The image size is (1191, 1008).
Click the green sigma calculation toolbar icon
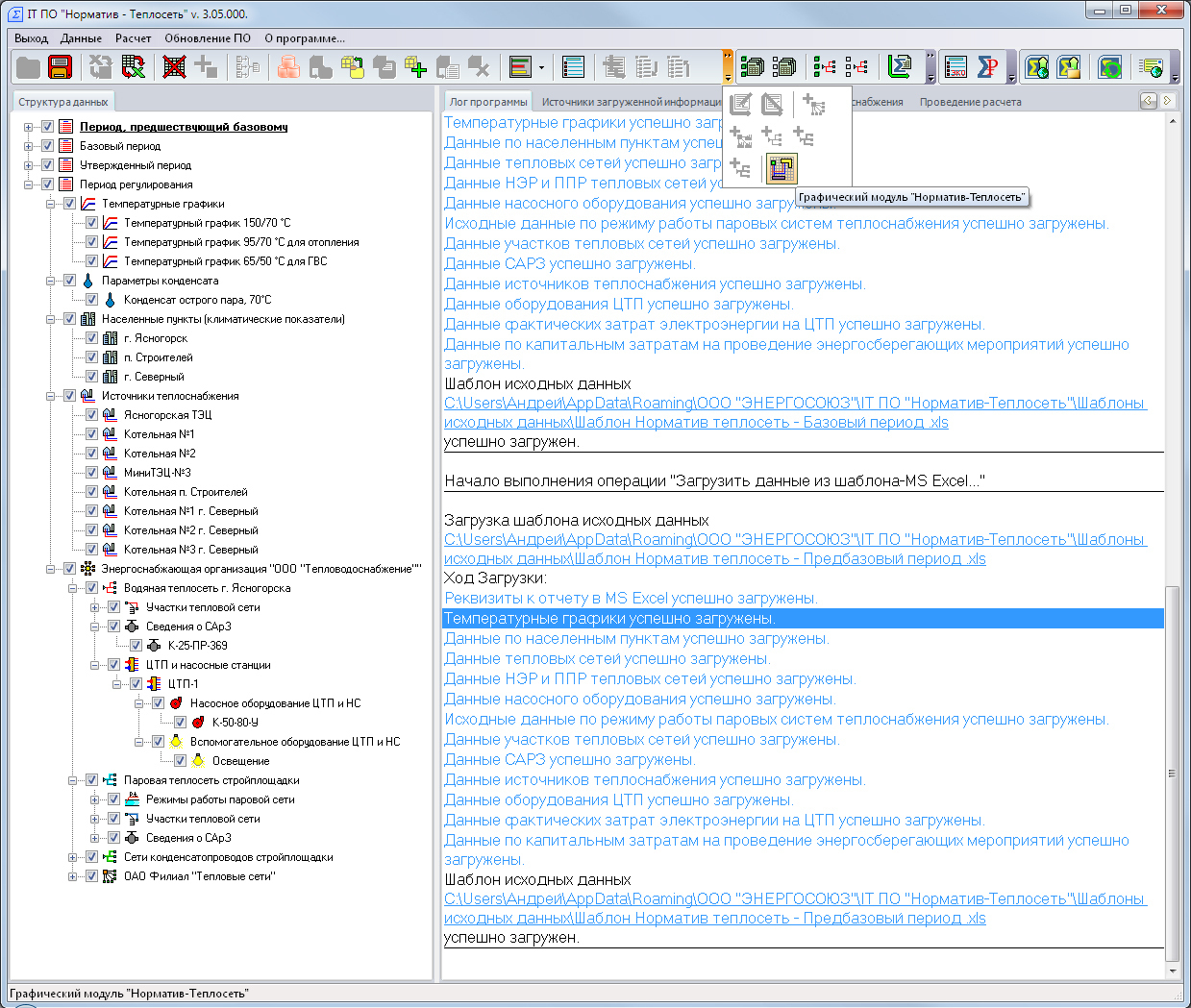900,67
